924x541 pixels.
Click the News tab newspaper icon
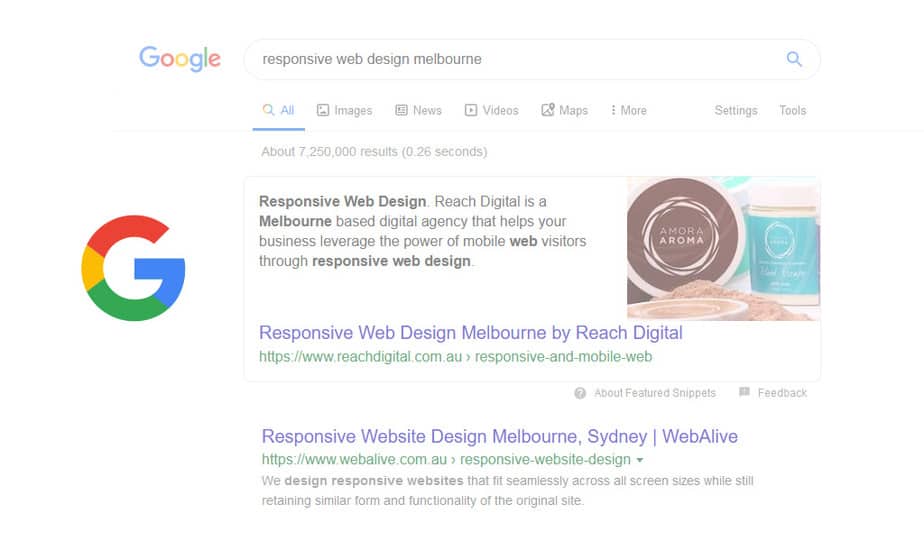[401, 110]
